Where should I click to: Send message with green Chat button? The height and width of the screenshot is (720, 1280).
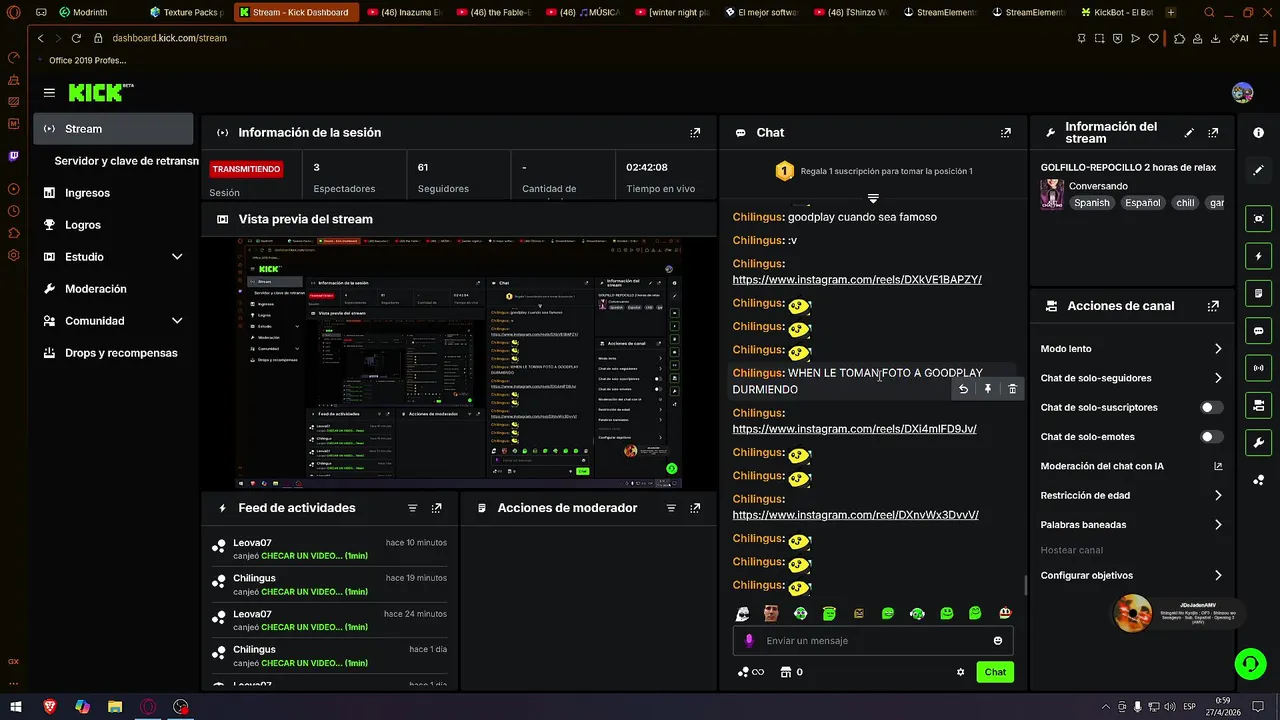pos(995,672)
